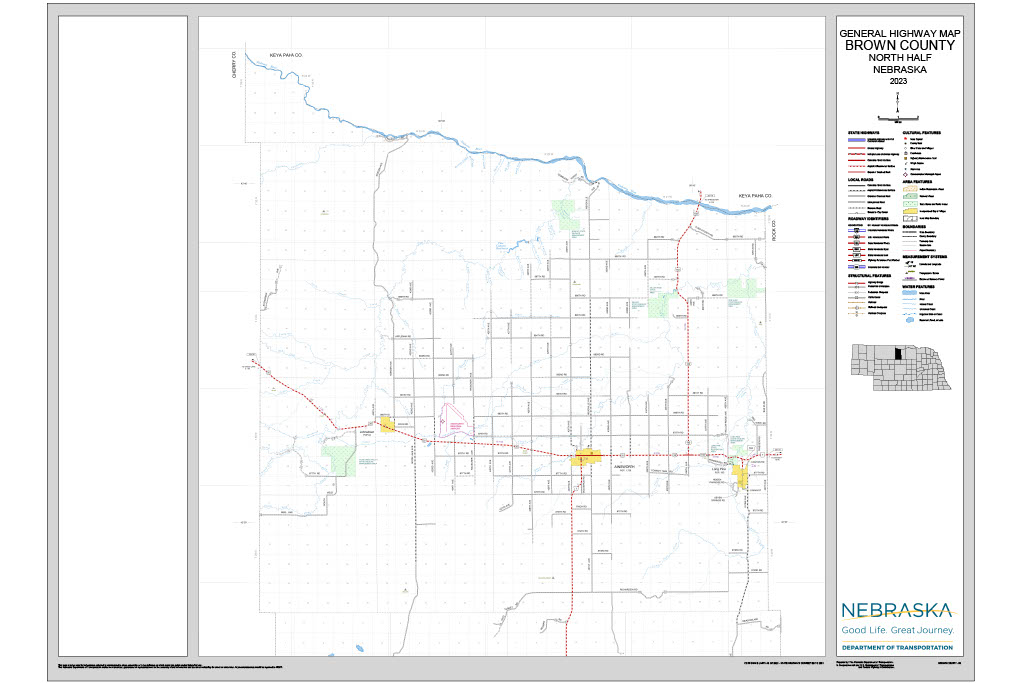This screenshot has width=1024, height=683.
Task: Click the purple-blue swatch under State Highways
Action: point(856,140)
